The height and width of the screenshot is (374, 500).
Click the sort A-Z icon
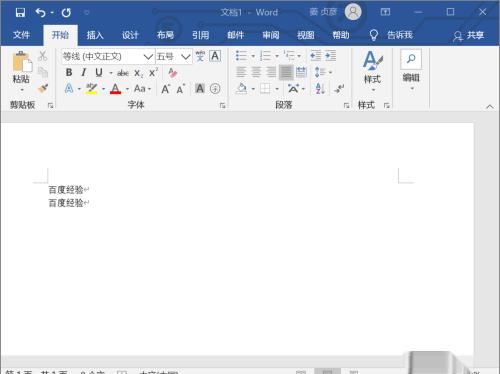pos(320,89)
